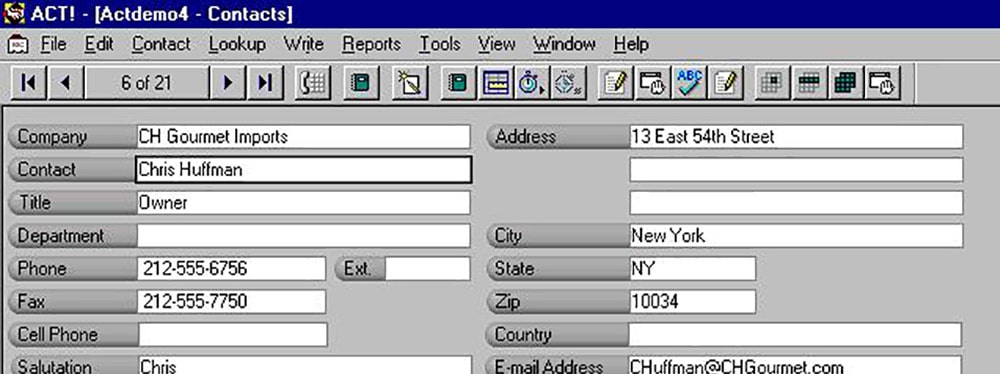Open the row-highlighted calendar grid icon
The image size is (1000, 374).
click(x=809, y=83)
